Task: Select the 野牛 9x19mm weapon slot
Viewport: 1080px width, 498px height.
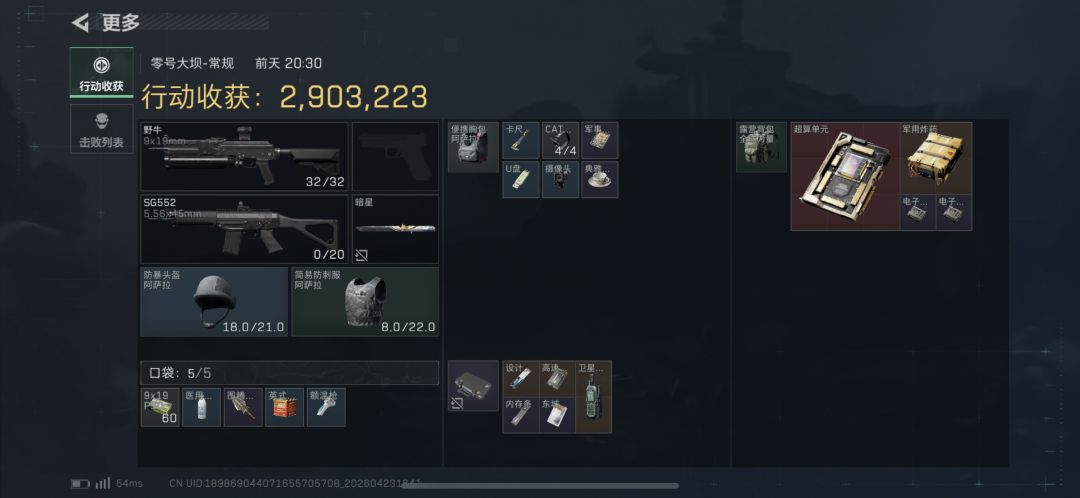Action: (x=245, y=156)
